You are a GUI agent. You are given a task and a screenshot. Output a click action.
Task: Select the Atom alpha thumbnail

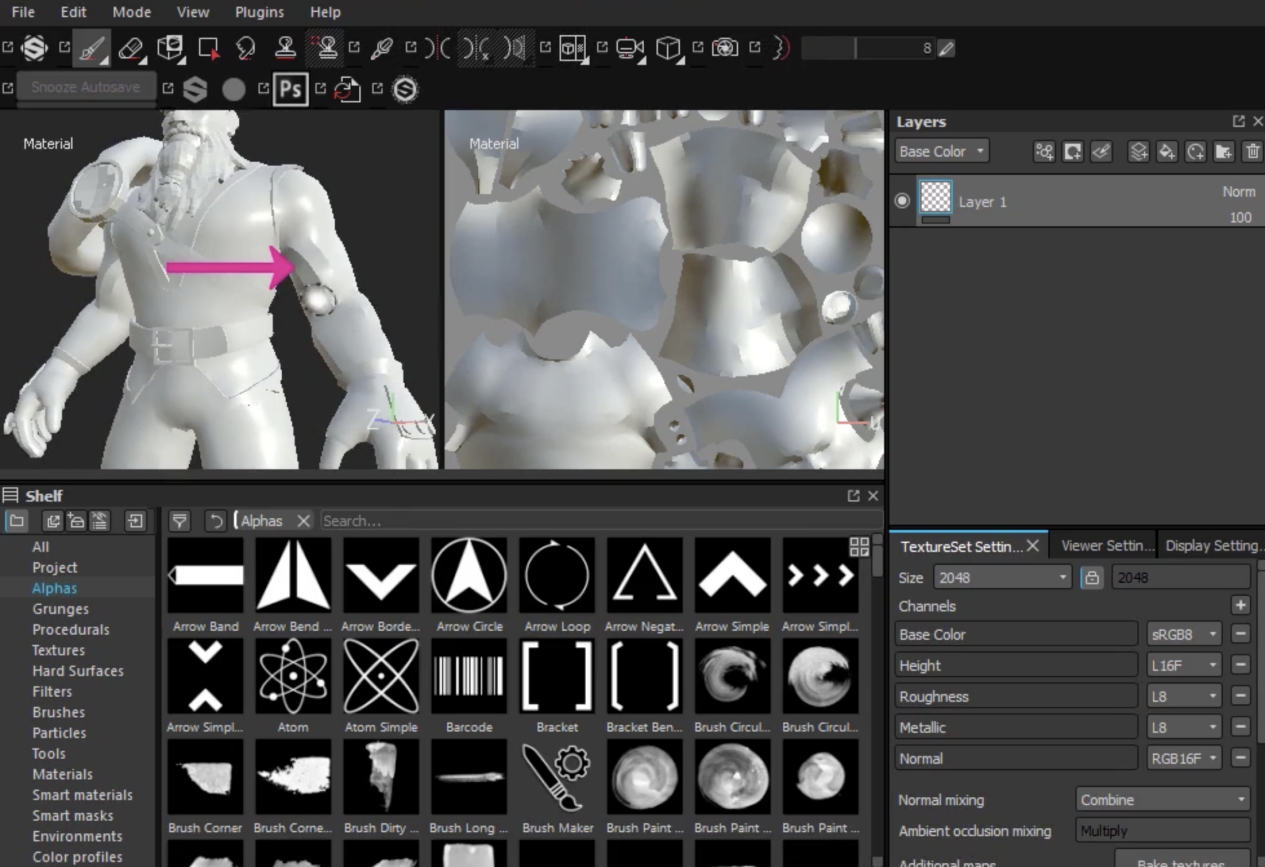pyautogui.click(x=293, y=676)
